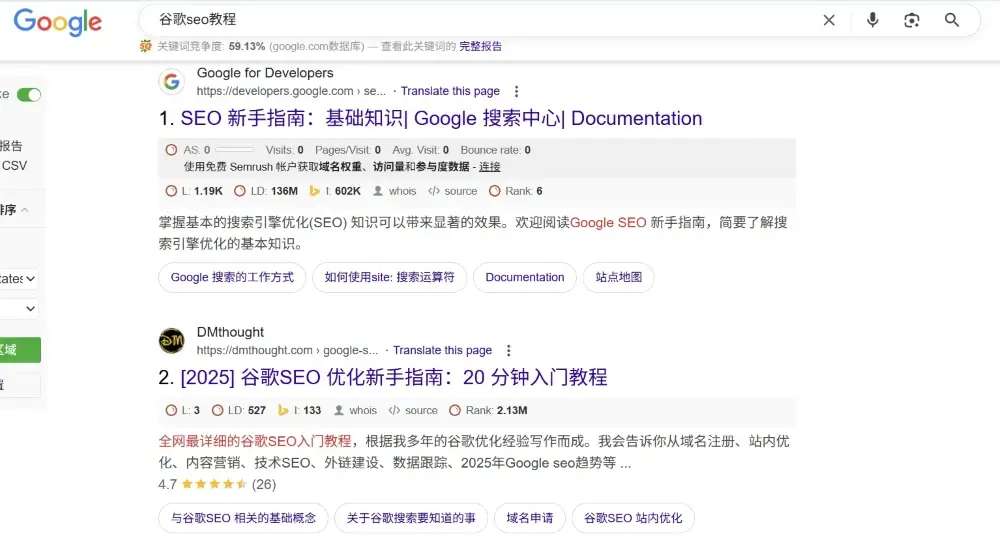Viewport: 1000px width, 551px height.
Task: Click Google for Developers favicon
Action: click(x=172, y=82)
